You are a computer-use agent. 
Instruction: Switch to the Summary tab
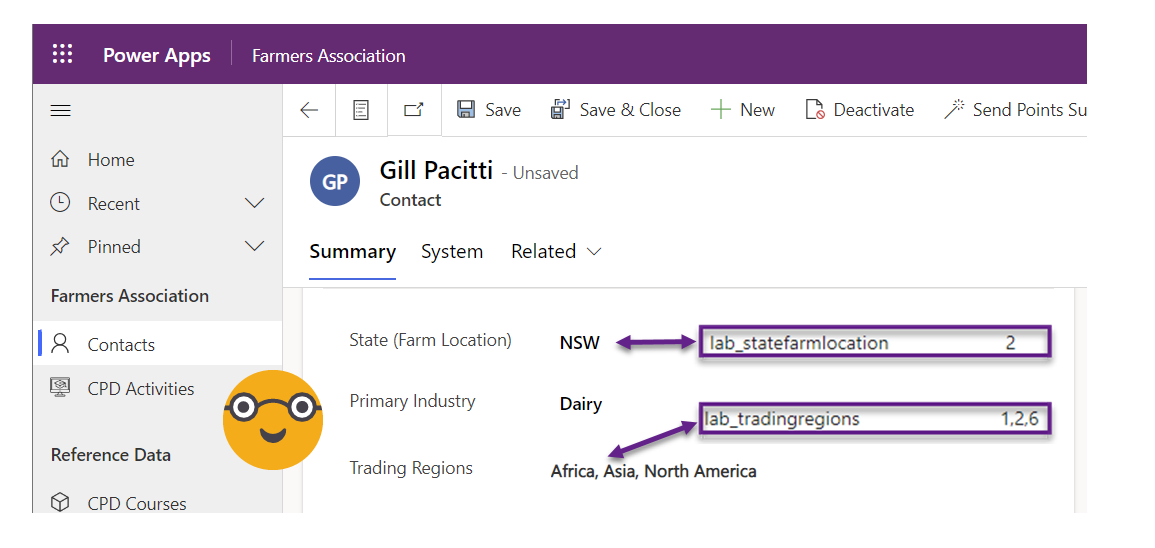[x=353, y=252]
